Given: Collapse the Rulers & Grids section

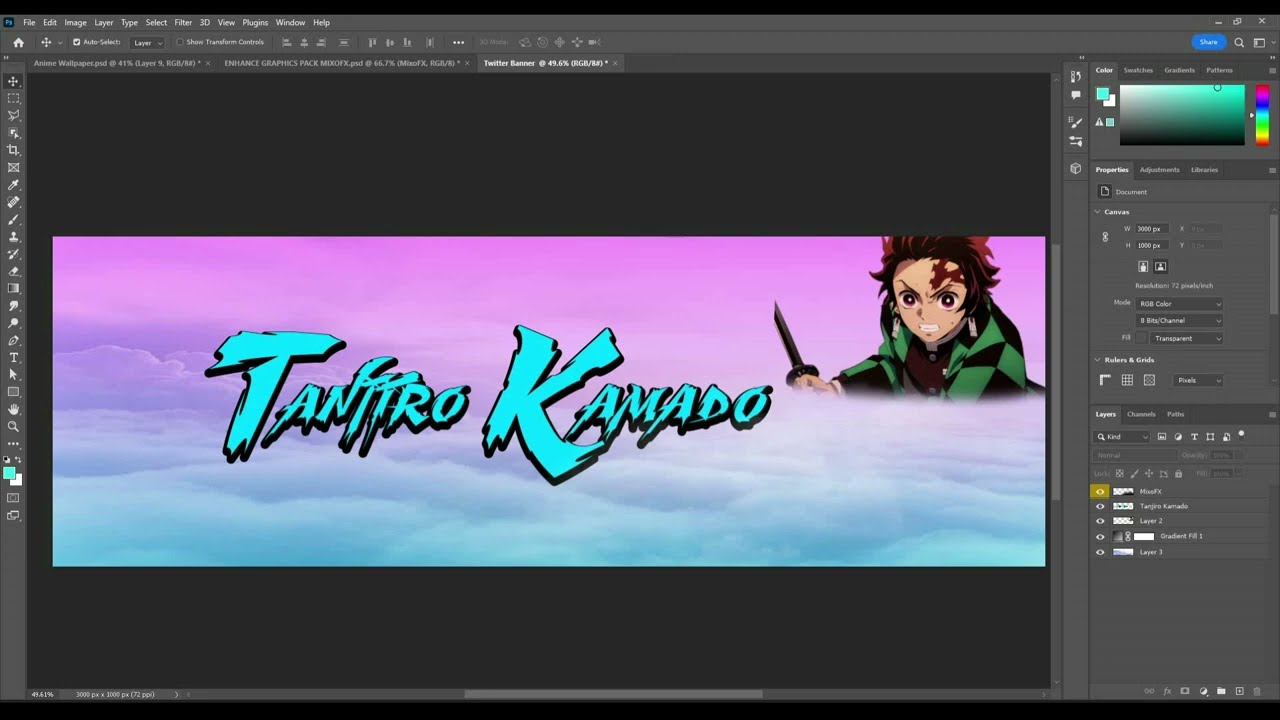Looking at the screenshot, I should click(x=1097, y=360).
